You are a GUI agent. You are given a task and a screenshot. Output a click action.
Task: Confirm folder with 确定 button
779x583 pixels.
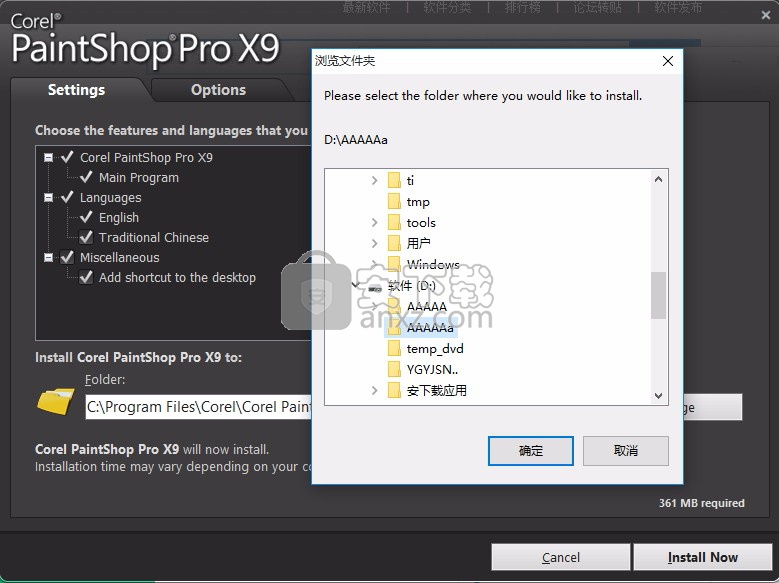click(531, 451)
